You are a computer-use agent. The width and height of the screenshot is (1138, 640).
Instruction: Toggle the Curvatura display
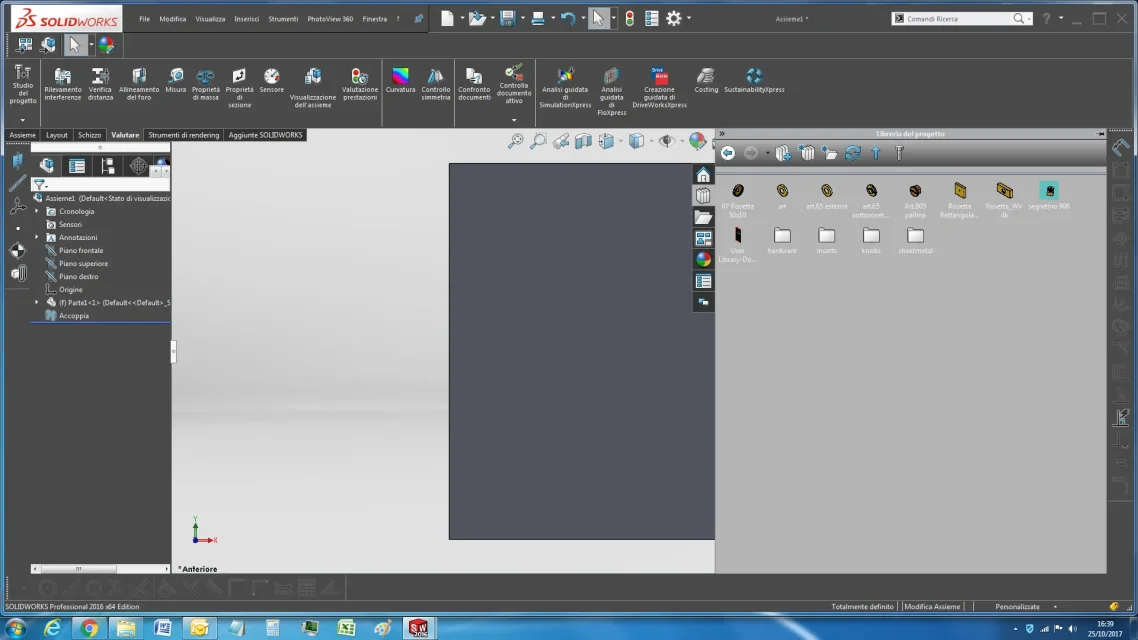pos(400,81)
